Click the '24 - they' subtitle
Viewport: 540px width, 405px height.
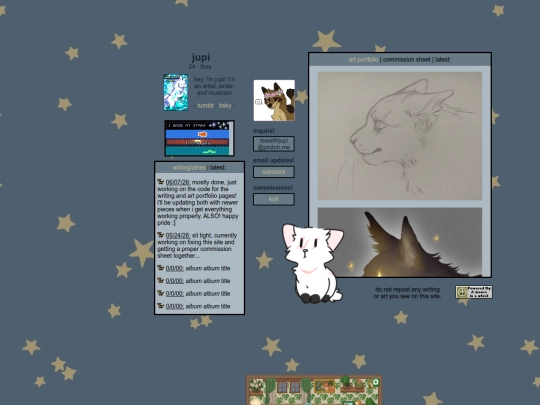point(200,66)
